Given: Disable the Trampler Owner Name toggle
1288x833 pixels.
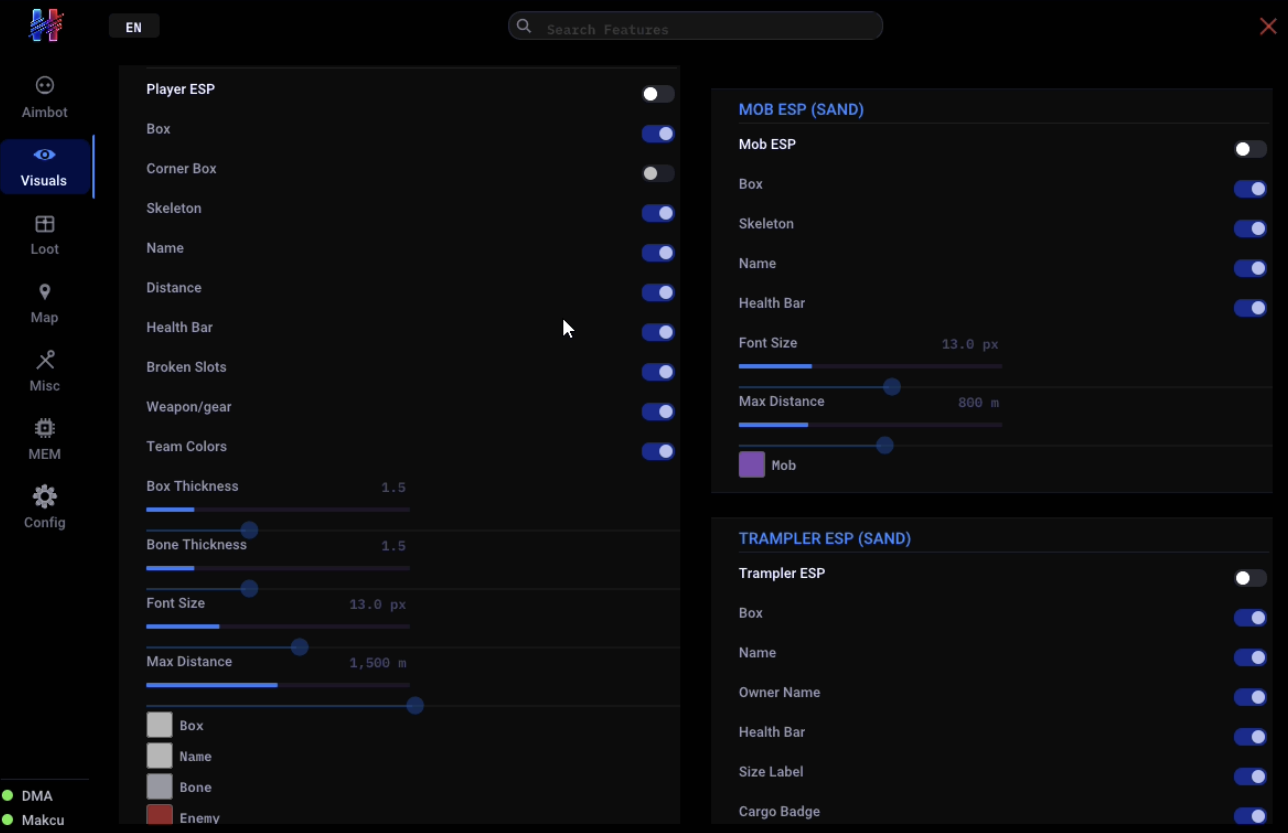Looking at the screenshot, I should (x=1250, y=697).
